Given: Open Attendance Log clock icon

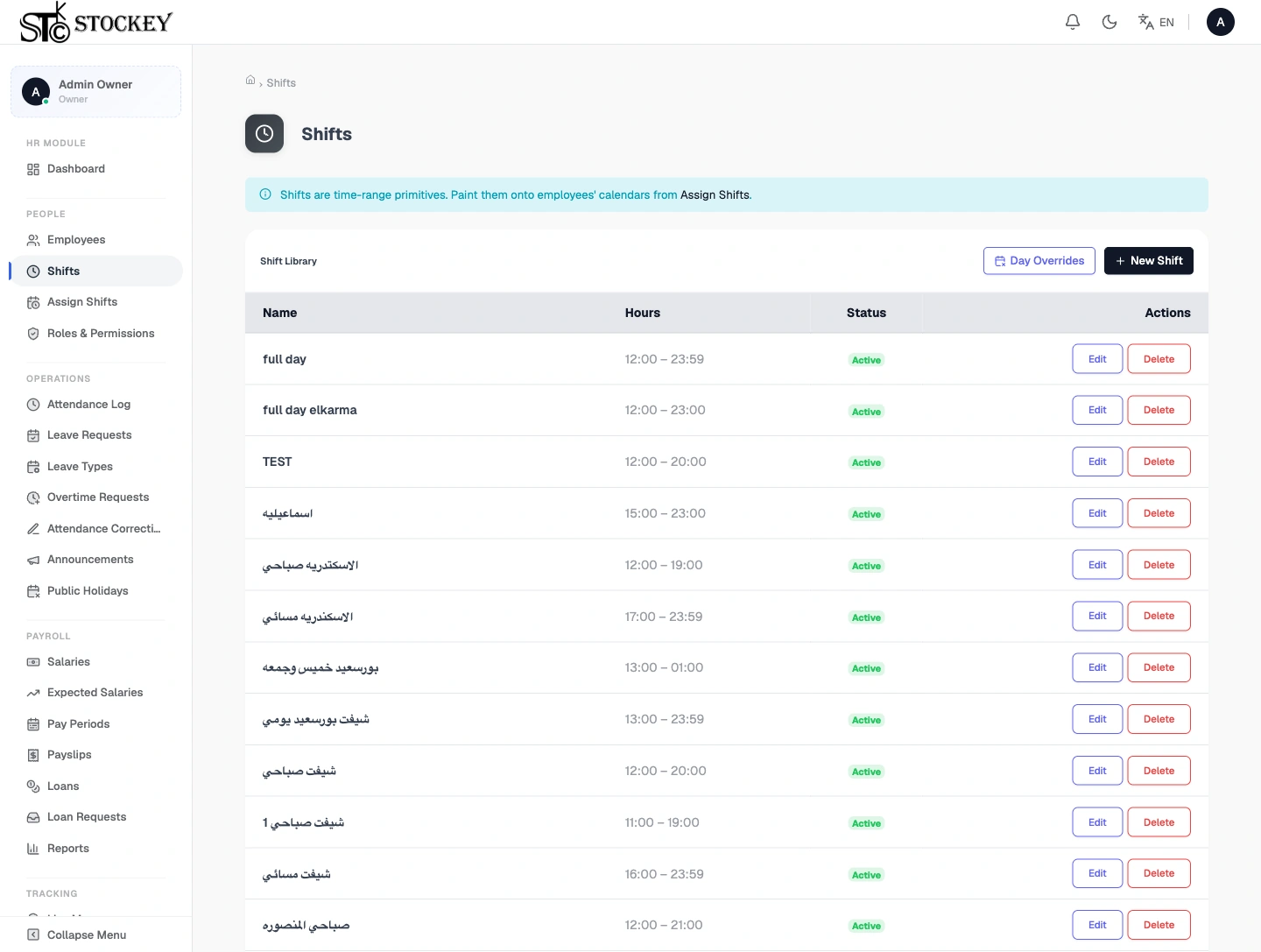Looking at the screenshot, I should click(x=33, y=405).
